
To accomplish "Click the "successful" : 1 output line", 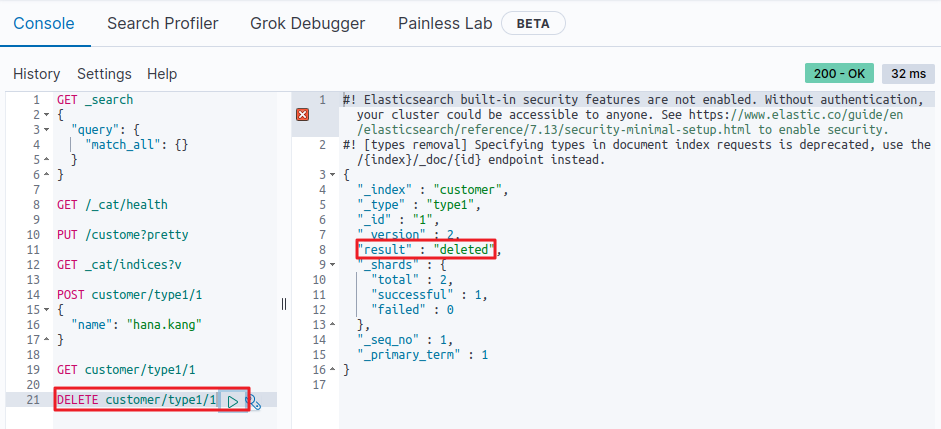I will (x=429, y=295).
